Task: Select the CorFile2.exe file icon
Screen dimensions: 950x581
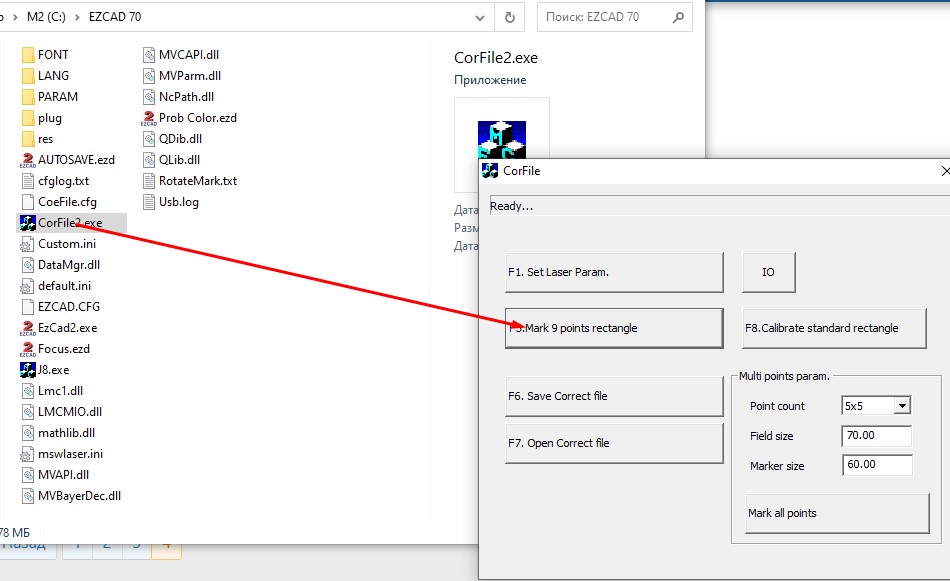Action: tap(28, 223)
